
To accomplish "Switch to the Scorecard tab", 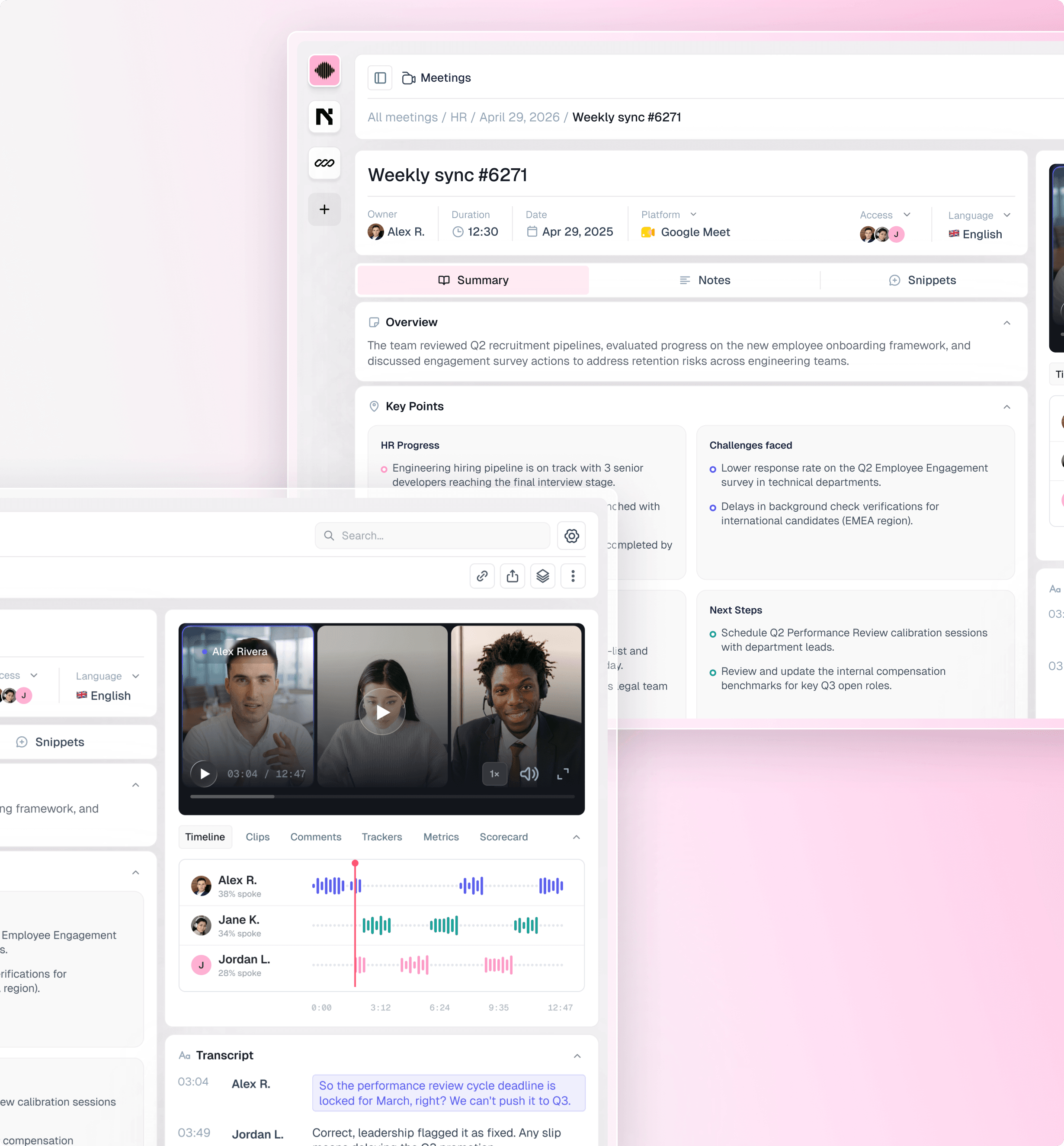I will [503, 837].
